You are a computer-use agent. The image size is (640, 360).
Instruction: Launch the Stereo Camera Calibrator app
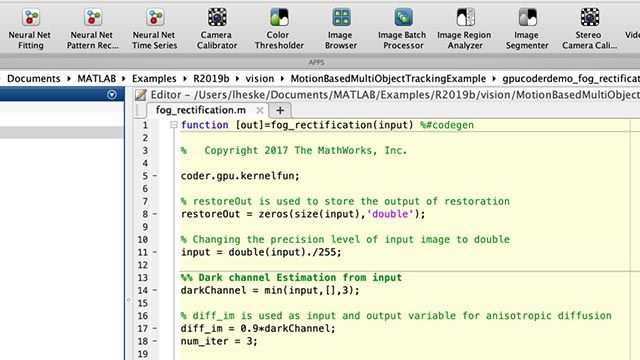click(x=589, y=29)
